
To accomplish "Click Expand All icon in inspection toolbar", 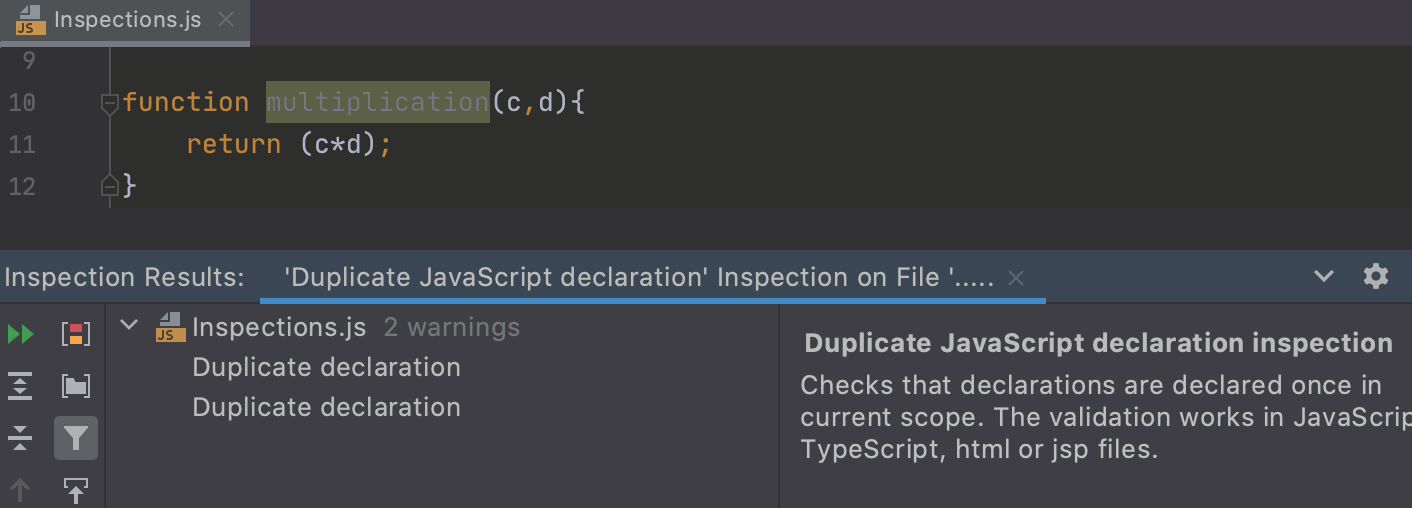I will point(21,386).
